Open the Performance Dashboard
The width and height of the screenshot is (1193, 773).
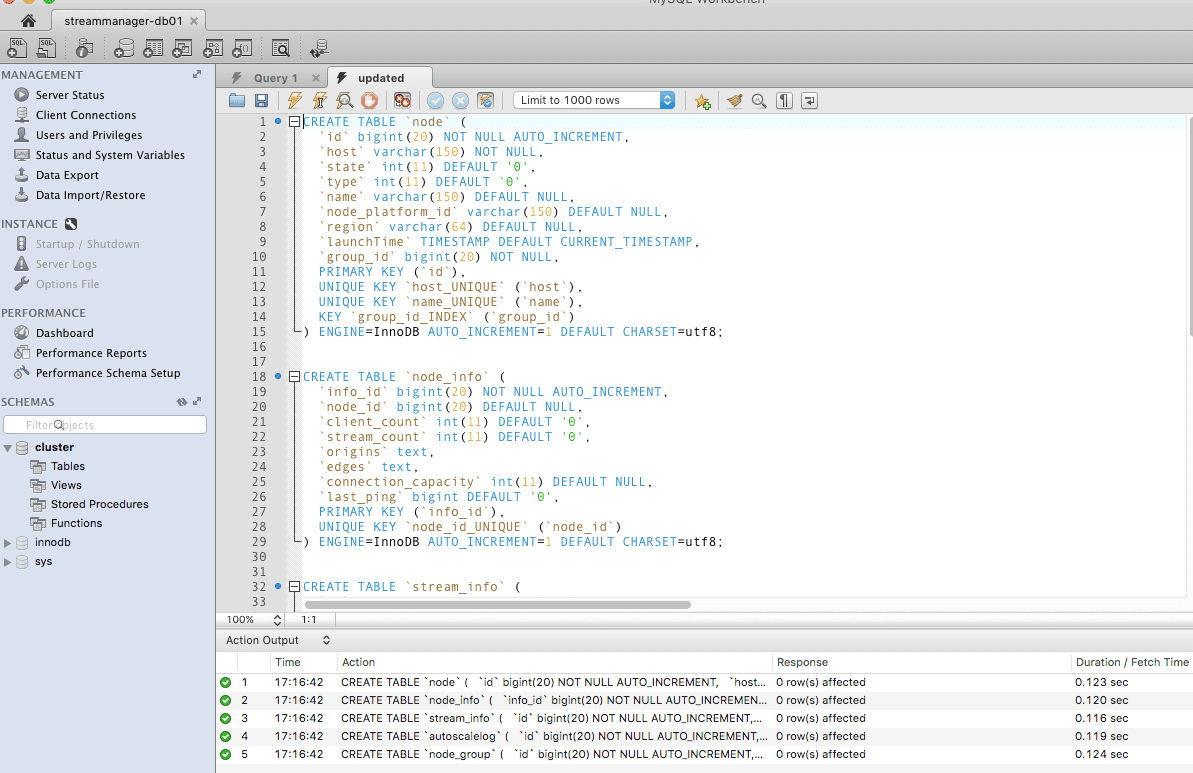click(x=62, y=332)
